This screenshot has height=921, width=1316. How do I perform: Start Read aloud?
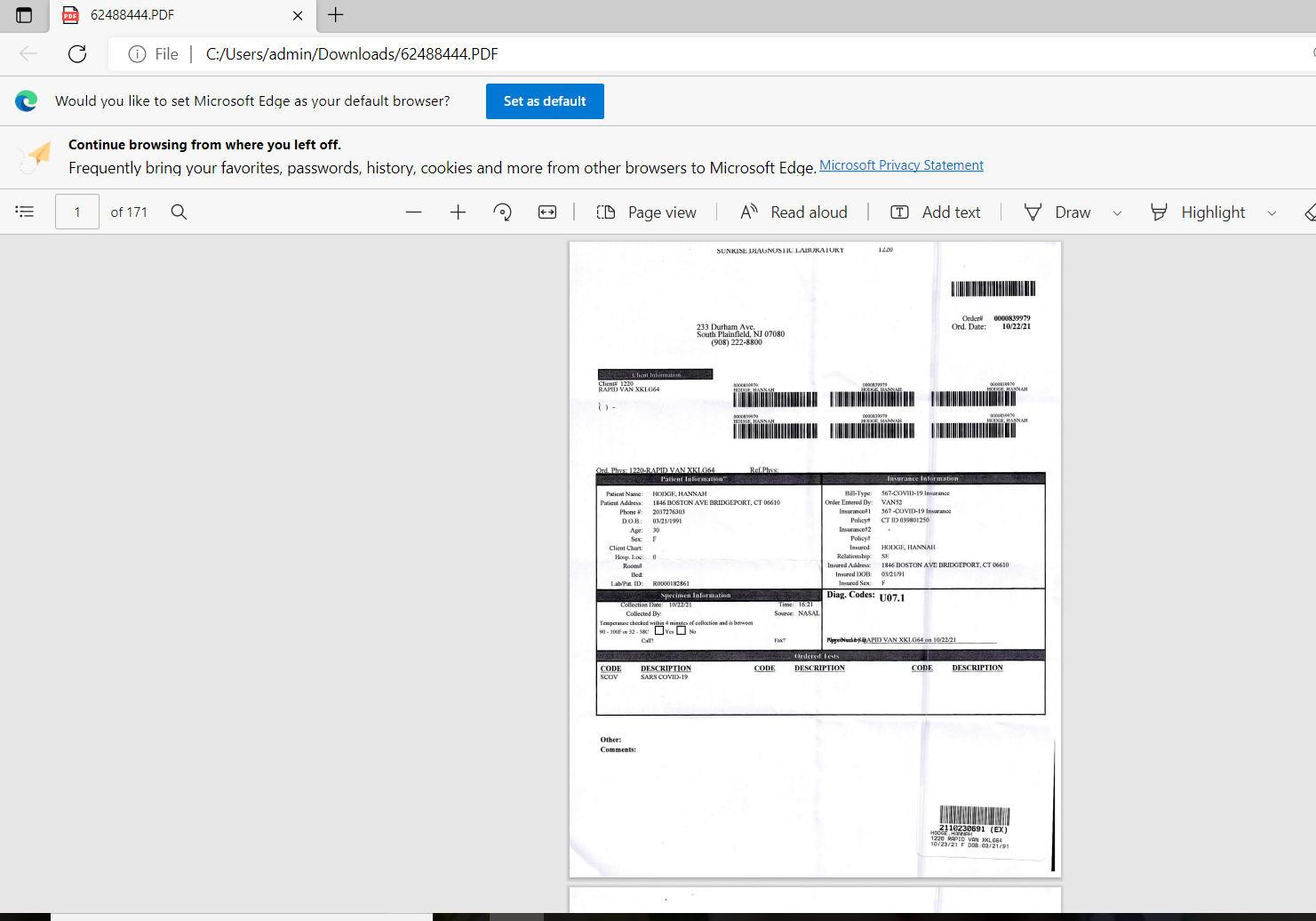[x=794, y=212]
